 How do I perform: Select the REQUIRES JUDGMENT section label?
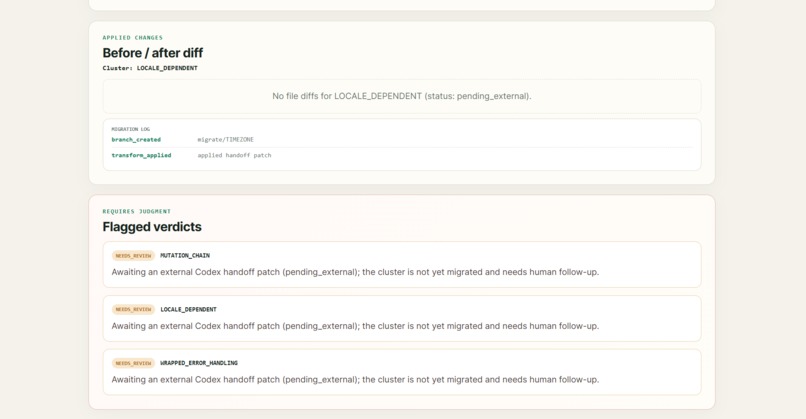[x=137, y=211]
